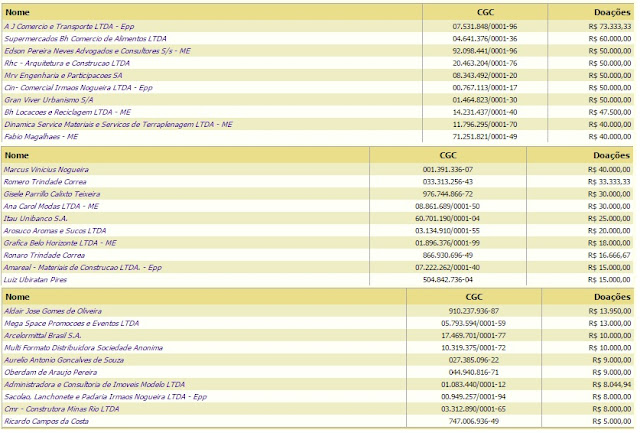Click CGC value 07.531.848/0001-96

click(484, 27)
